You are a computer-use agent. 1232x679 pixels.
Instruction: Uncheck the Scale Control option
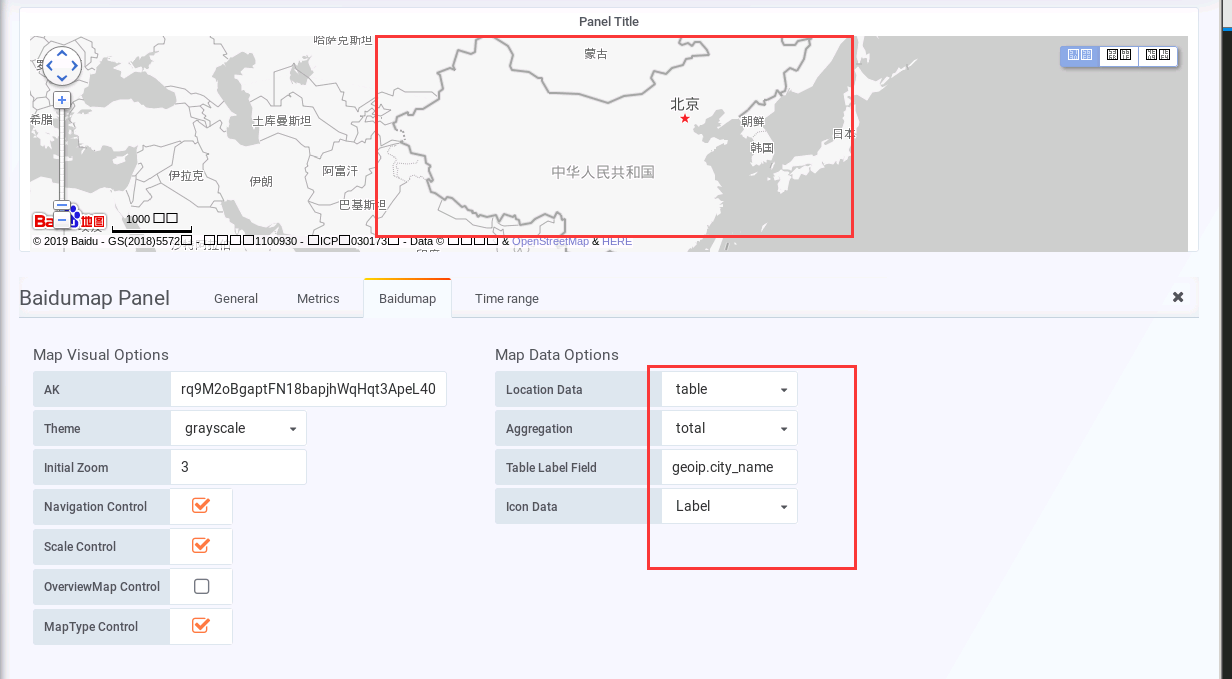pyautogui.click(x=200, y=546)
